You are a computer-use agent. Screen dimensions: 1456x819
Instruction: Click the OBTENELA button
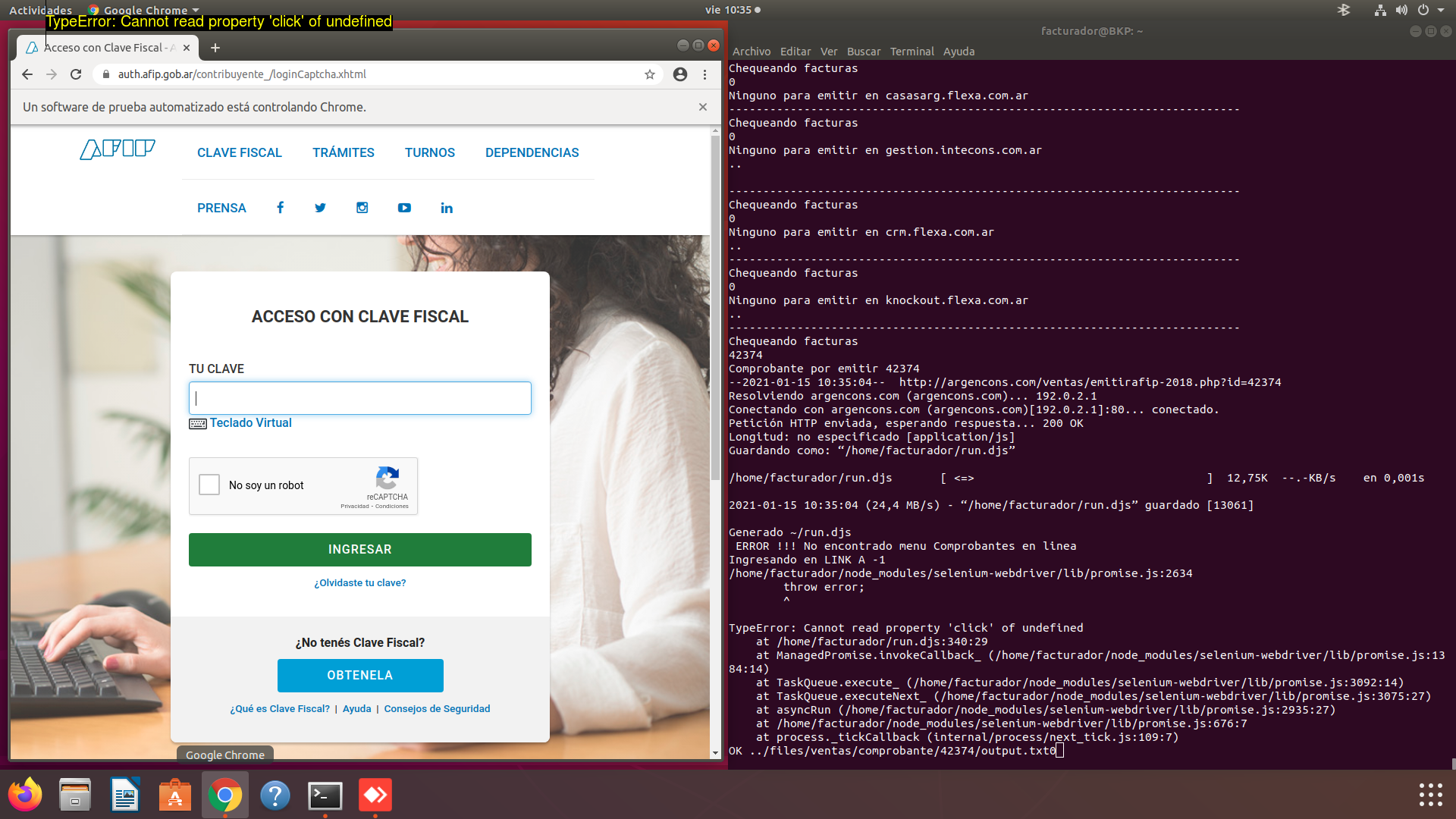[x=360, y=676]
